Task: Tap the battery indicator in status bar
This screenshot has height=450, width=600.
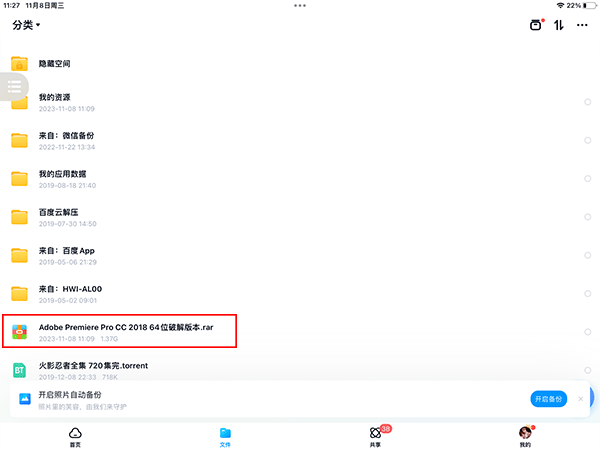Action: pyautogui.click(x=586, y=6)
